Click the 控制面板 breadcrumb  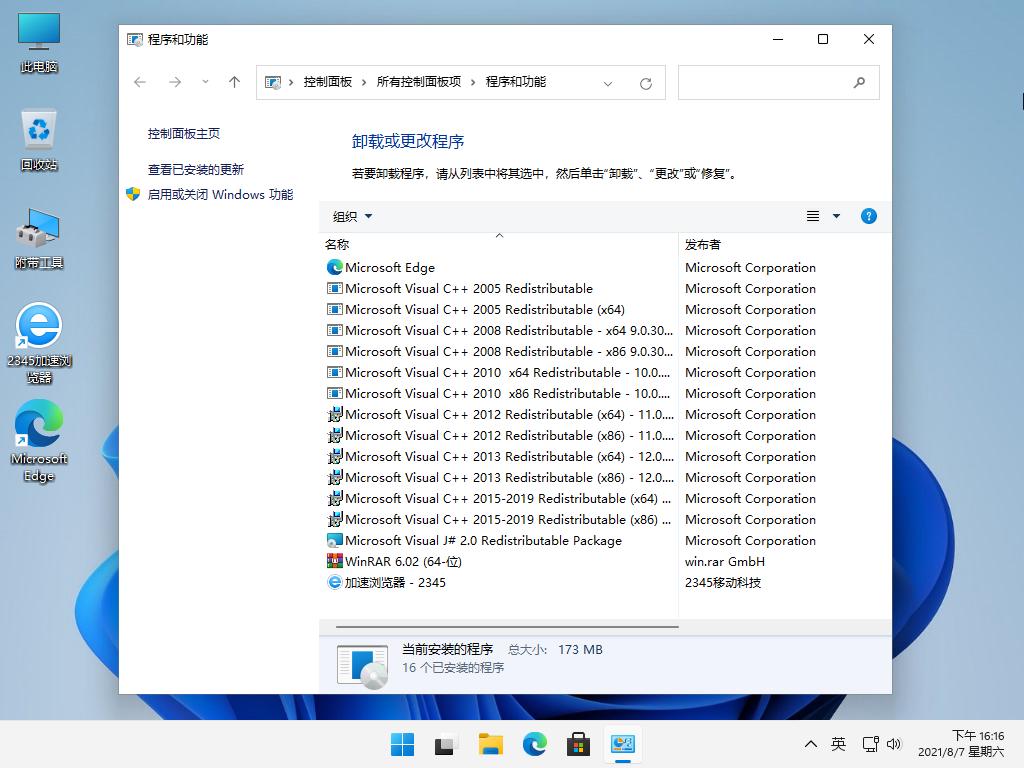click(x=328, y=82)
